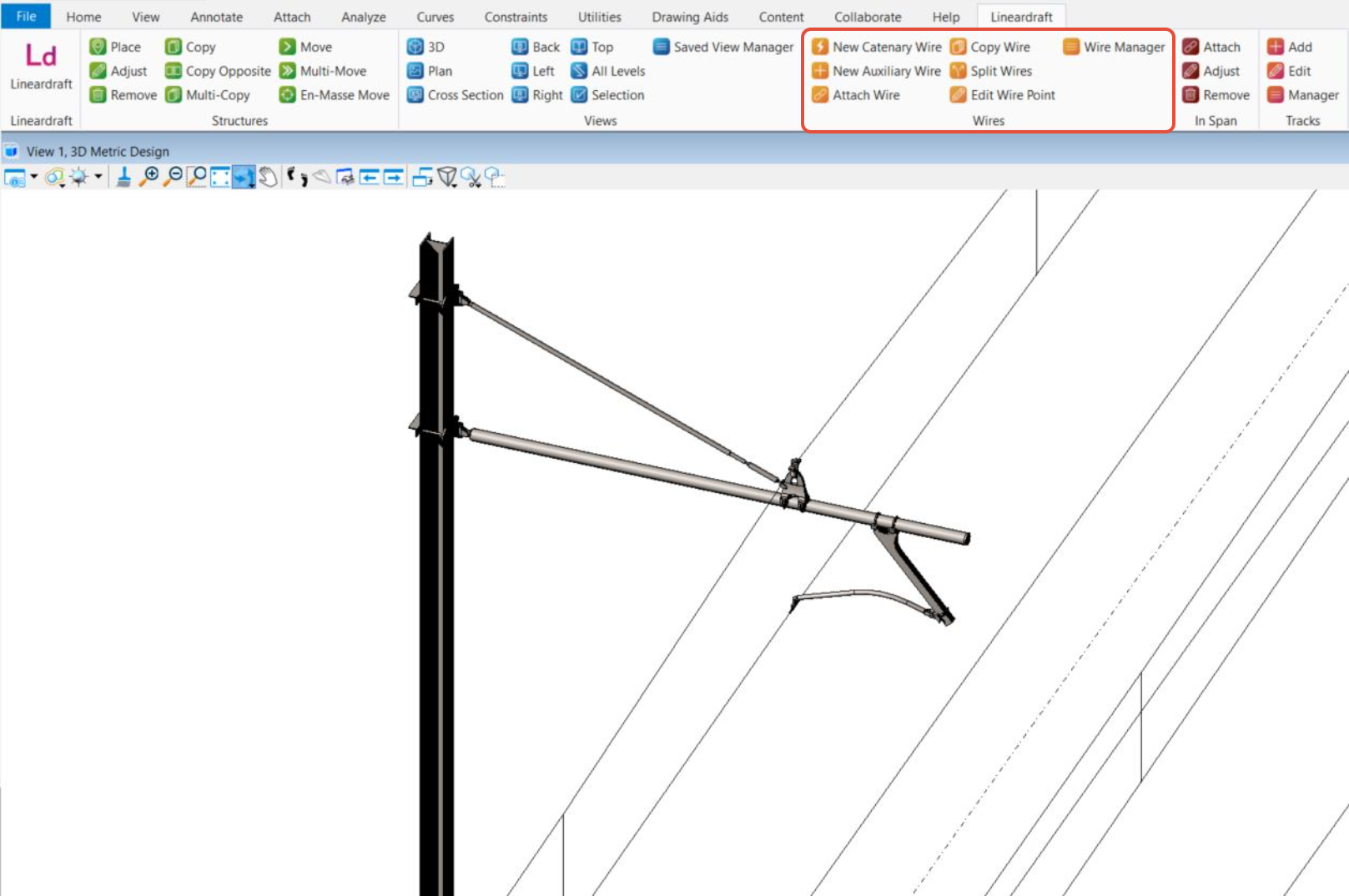Viewport: 1349px width, 896px height.
Task: Click Add in the Tracks group
Action: 1290,47
